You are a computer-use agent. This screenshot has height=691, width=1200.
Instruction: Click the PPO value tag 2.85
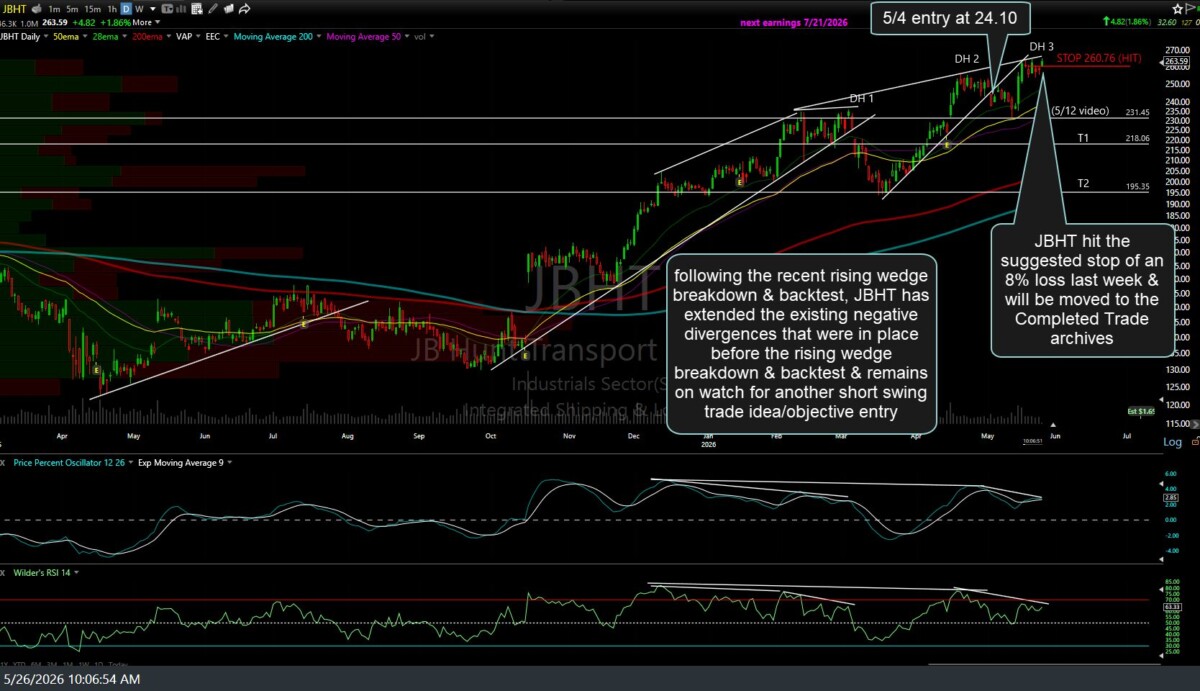tap(1171, 497)
